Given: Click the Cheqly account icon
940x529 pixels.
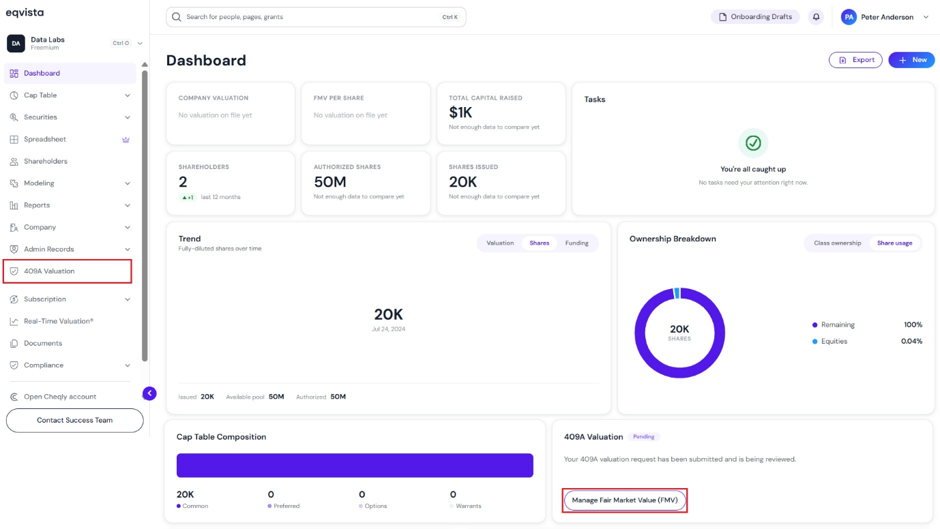Looking at the screenshot, I should (14, 396).
